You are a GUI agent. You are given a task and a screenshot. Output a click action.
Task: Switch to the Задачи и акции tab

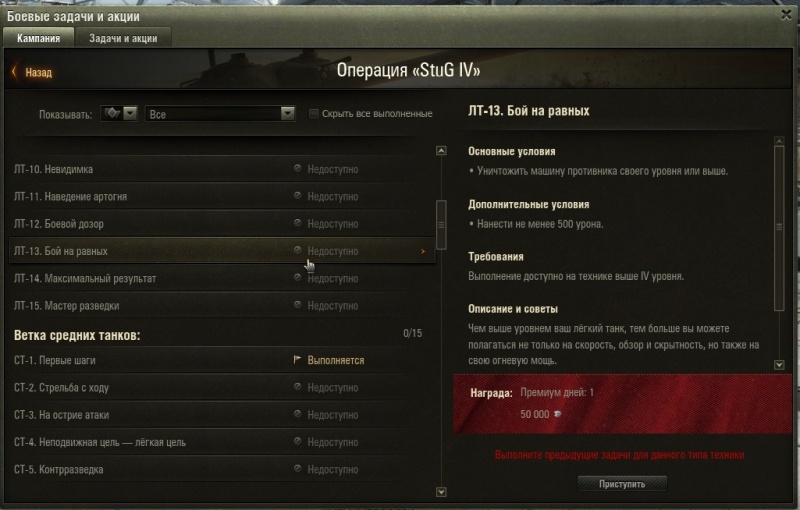[123, 38]
